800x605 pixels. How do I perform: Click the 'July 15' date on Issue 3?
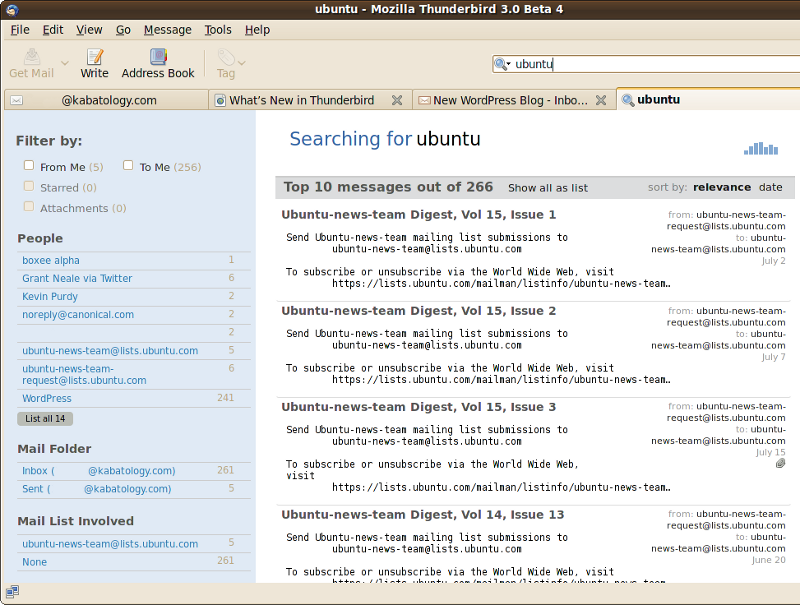[770, 452]
